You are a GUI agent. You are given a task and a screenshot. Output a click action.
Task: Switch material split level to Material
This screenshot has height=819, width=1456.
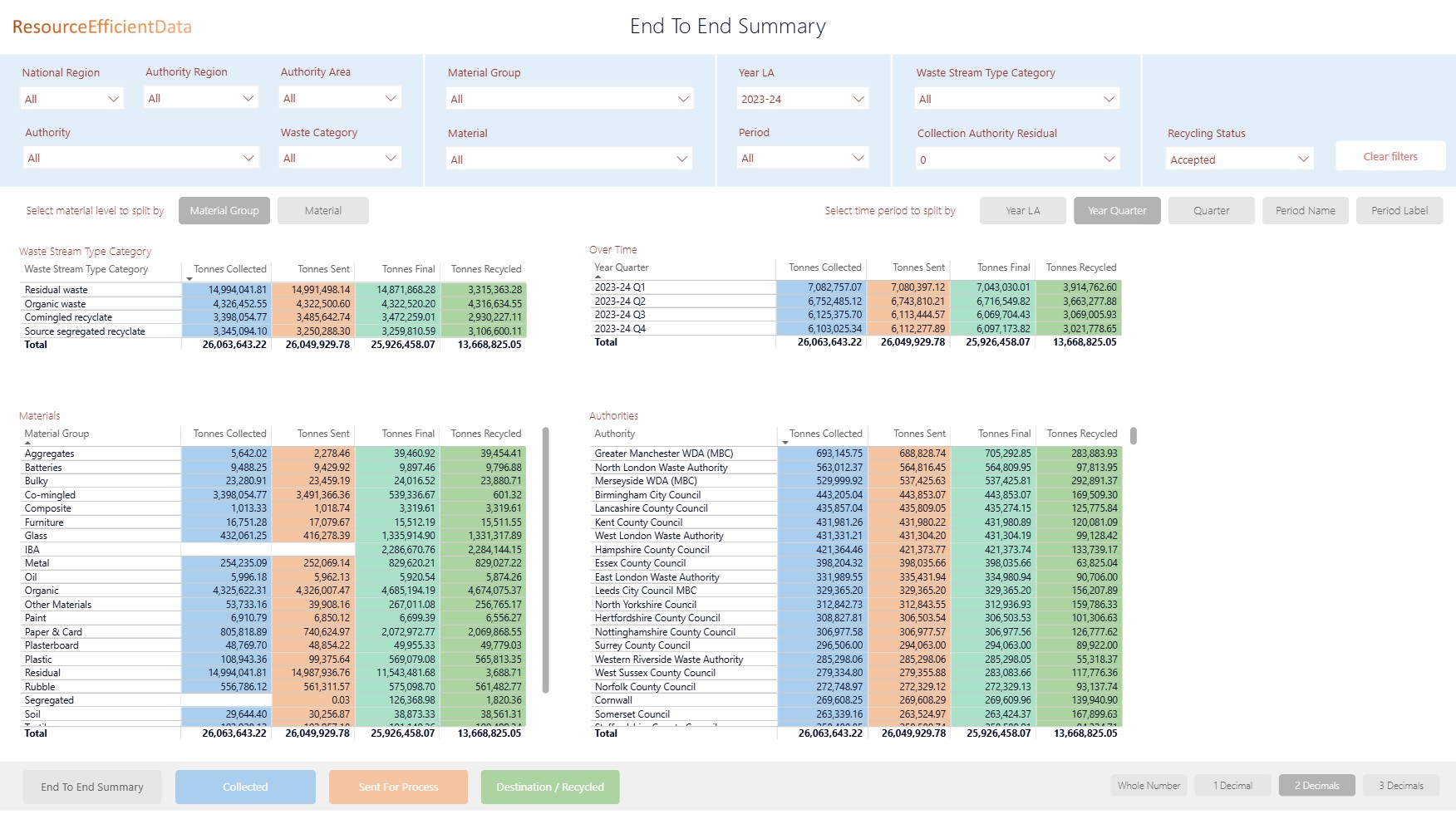click(x=322, y=211)
